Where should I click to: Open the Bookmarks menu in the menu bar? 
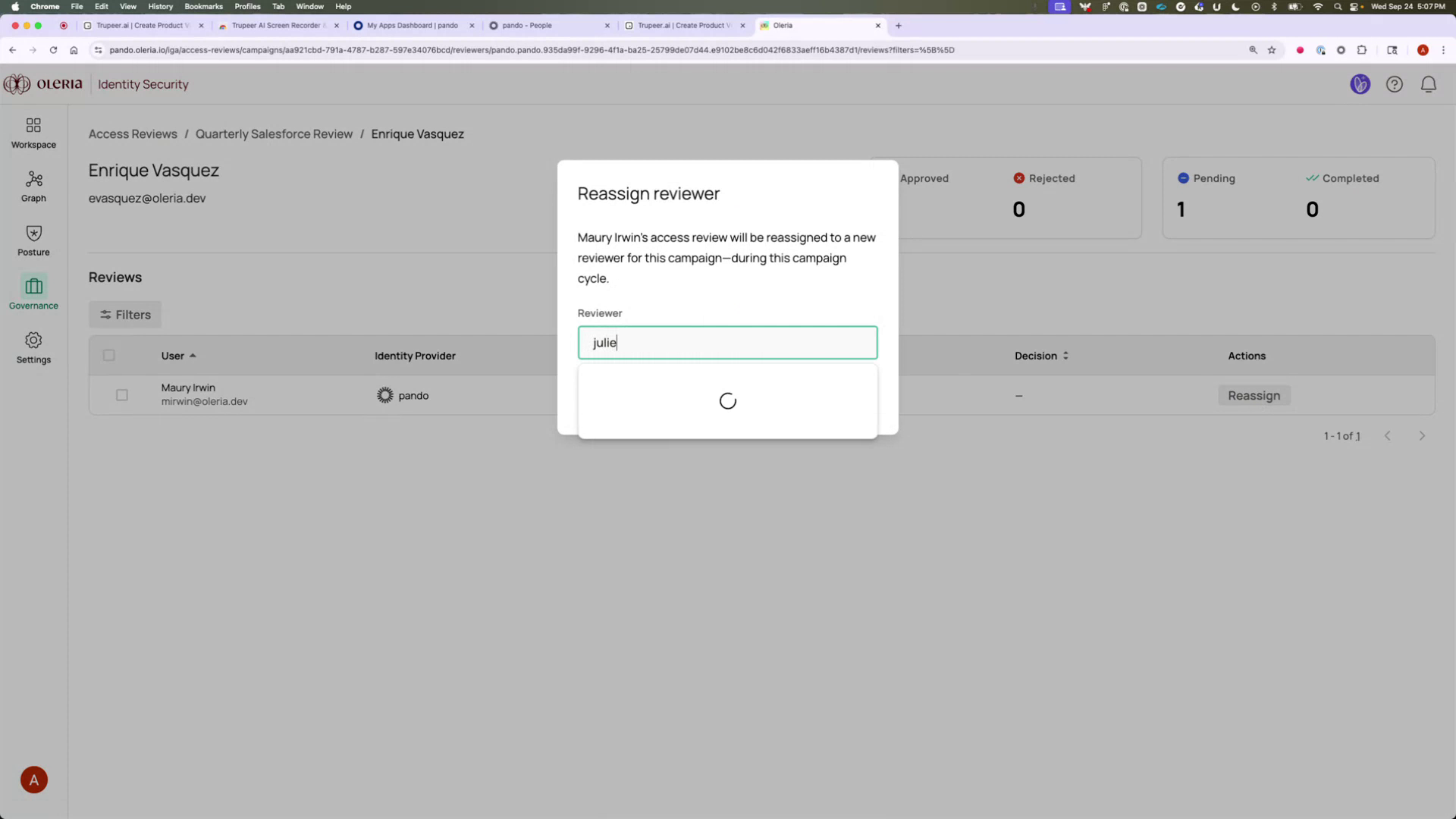(203, 6)
